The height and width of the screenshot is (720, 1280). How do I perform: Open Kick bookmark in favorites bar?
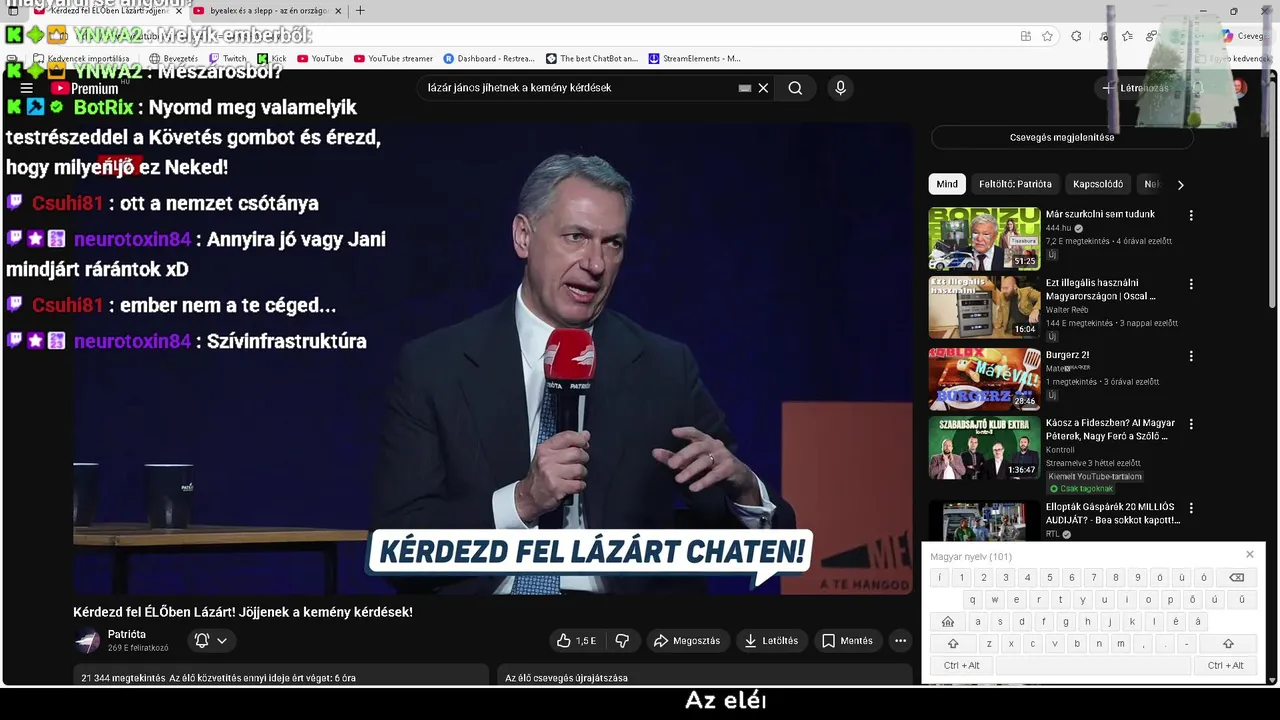[x=272, y=59]
